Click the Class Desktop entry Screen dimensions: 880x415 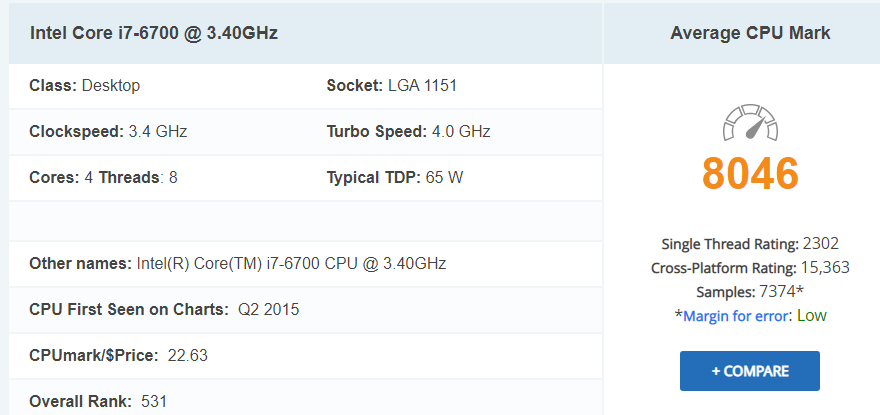(85, 85)
